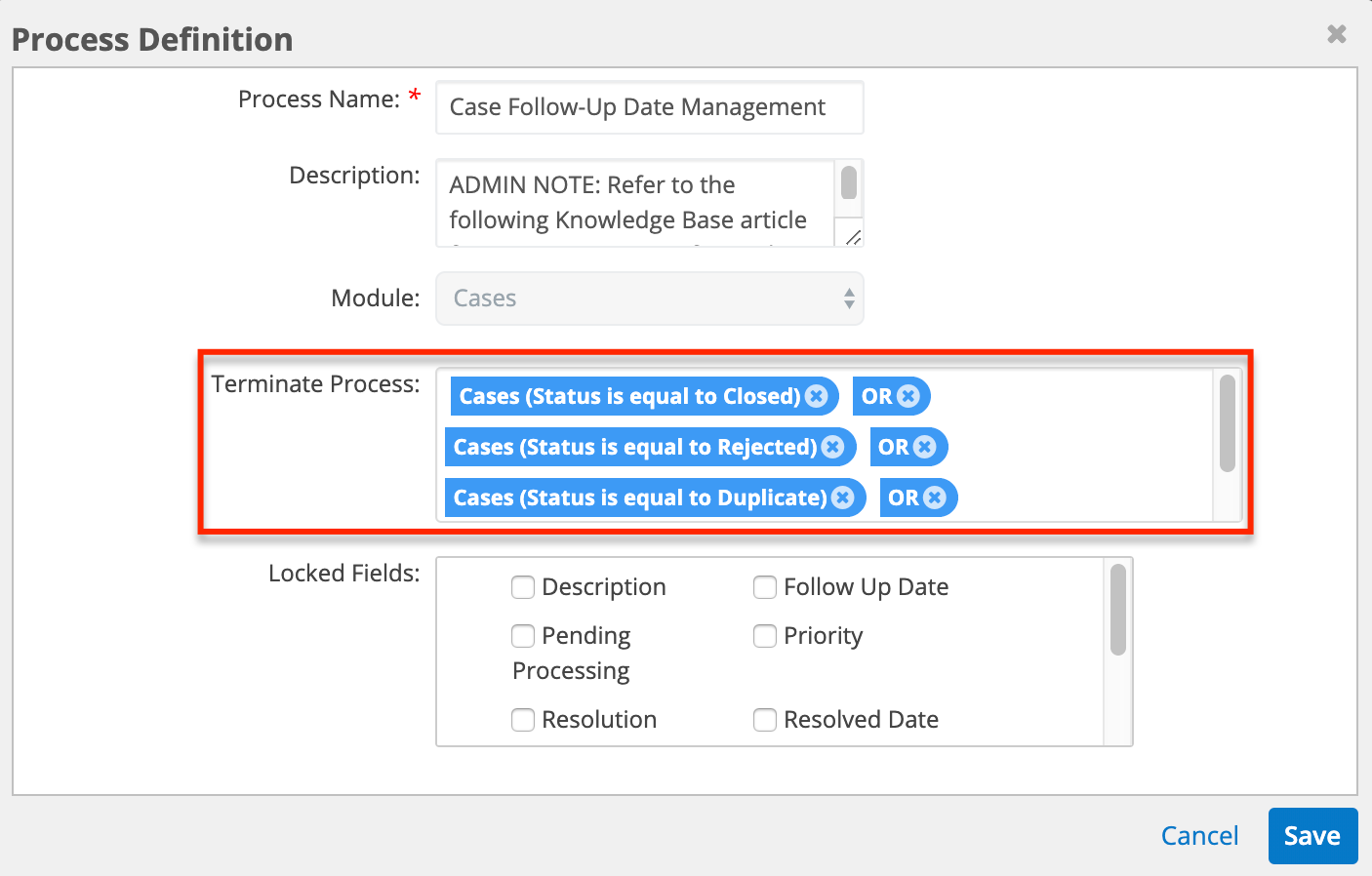This screenshot has width=1372, height=876.
Task: Remove the Status equal to Closed criterion
Action: click(817, 396)
